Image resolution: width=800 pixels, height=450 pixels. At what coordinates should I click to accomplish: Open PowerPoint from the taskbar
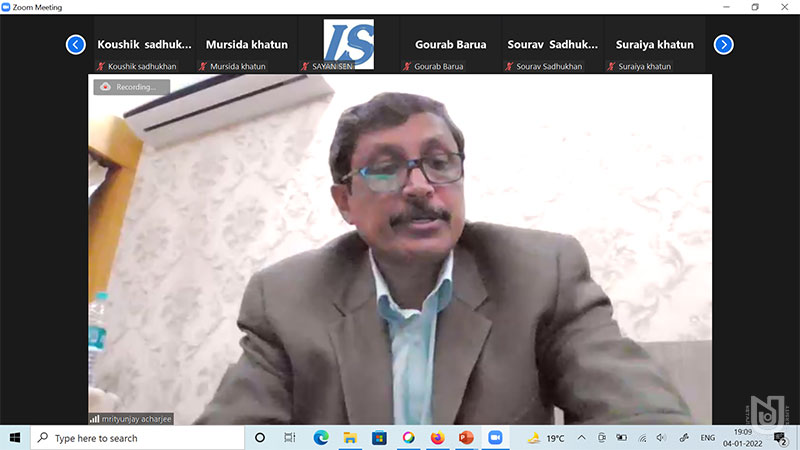(x=466, y=438)
